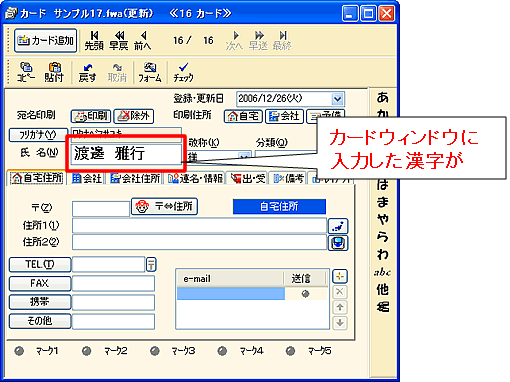Switch to the 会社住所 tab
The width and height of the screenshot is (510, 382).
tap(135, 178)
